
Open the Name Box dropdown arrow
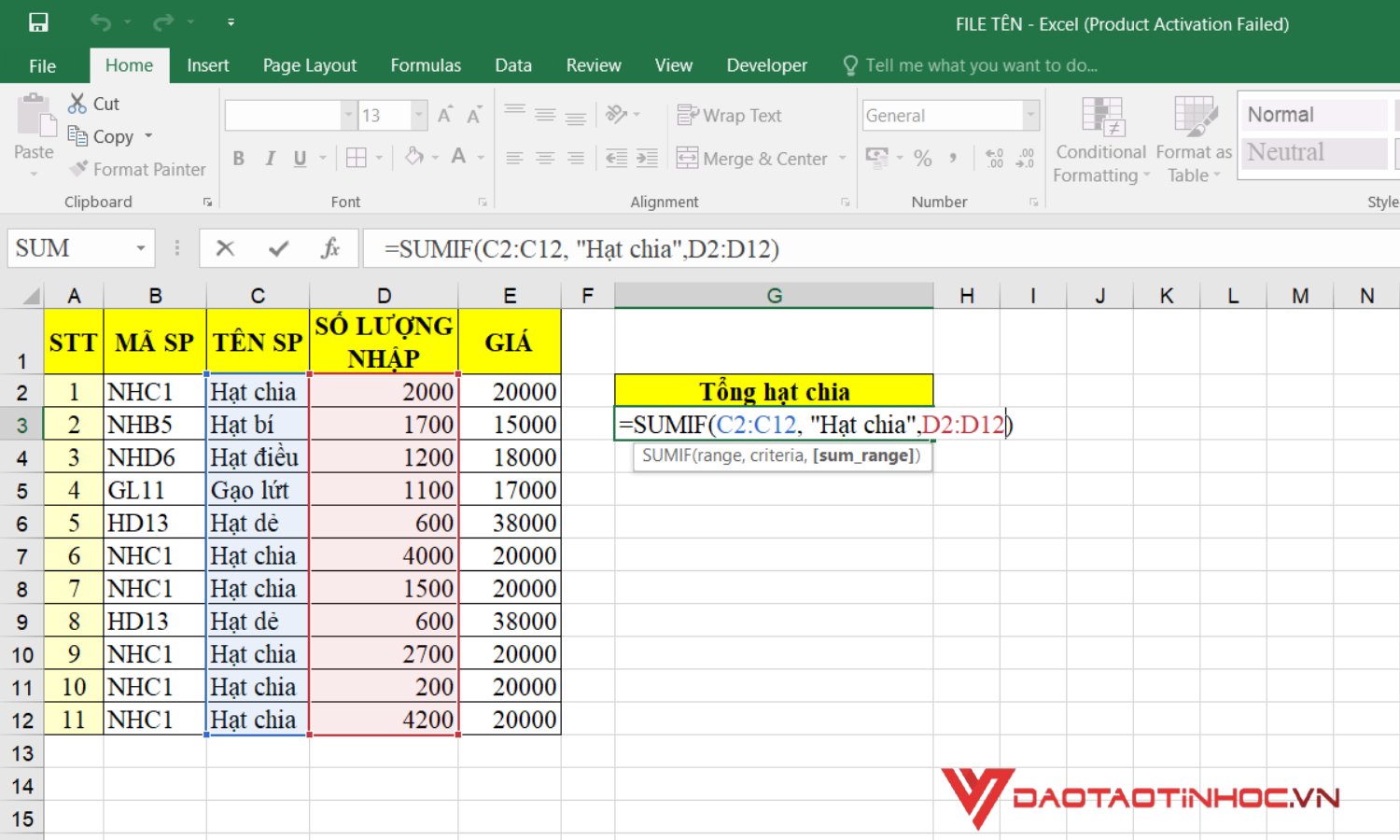click(141, 248)
